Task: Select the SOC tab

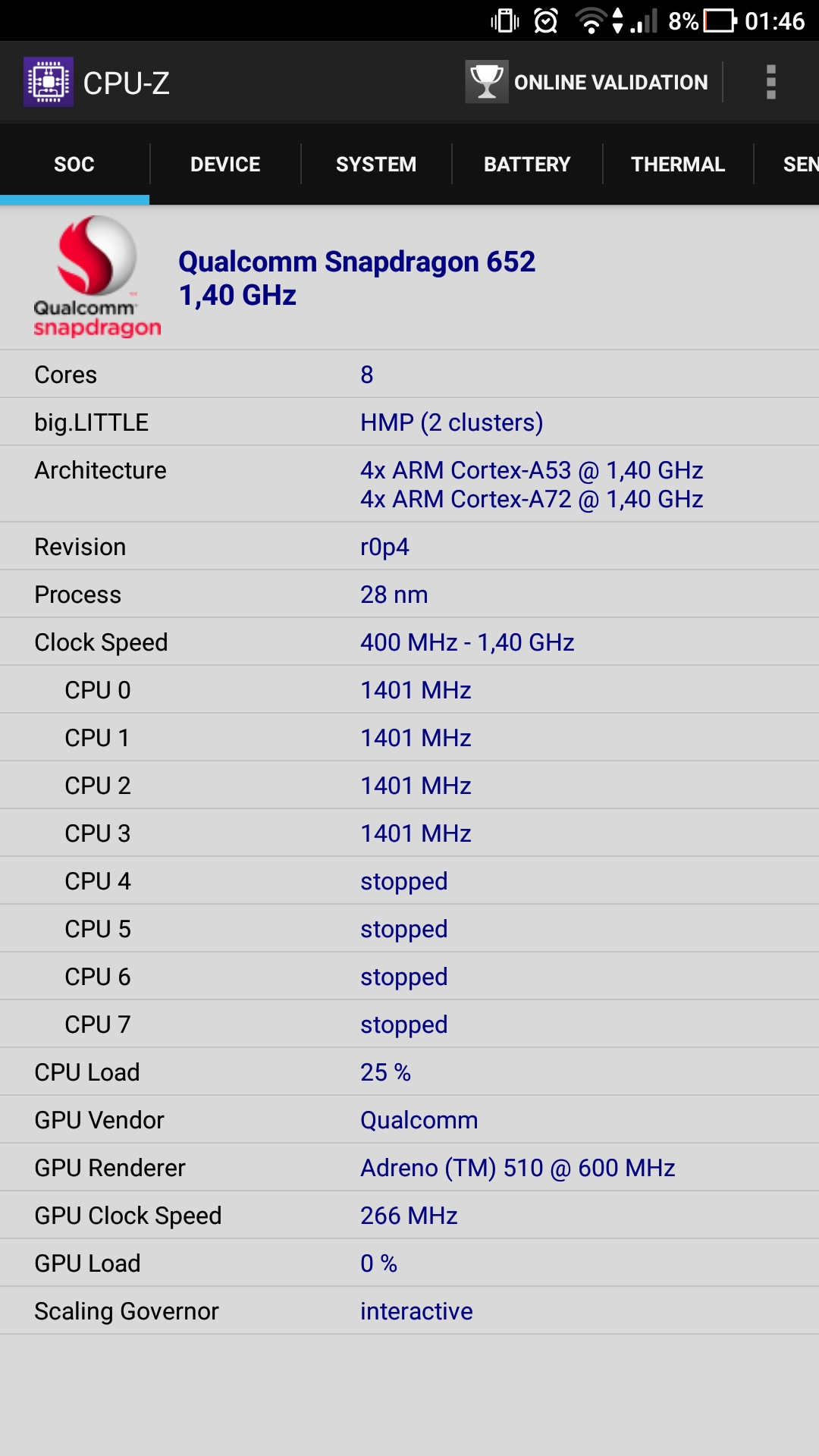Action: click(x=74, y=165)
